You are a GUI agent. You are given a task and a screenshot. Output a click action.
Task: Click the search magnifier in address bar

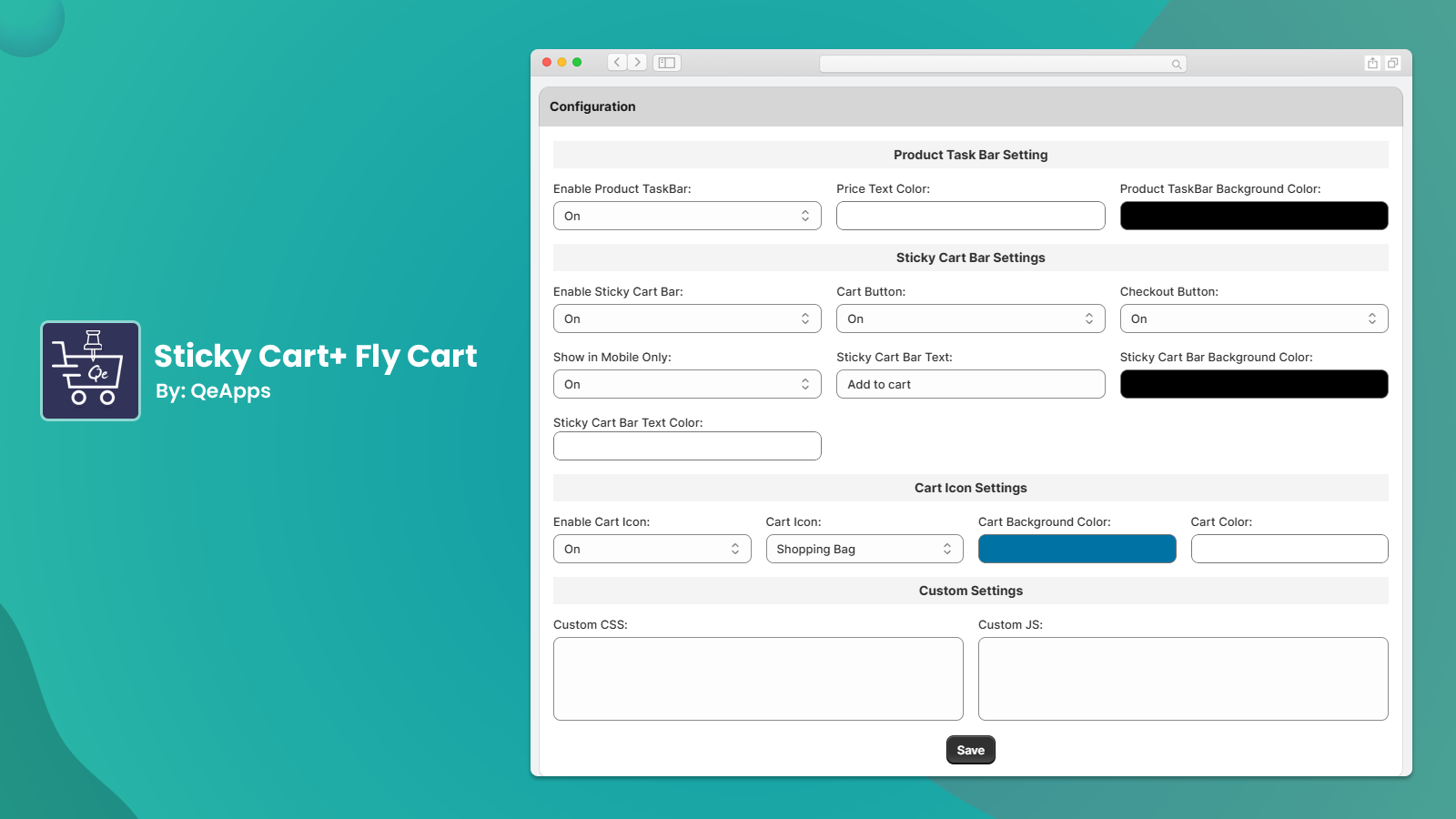pyautogui.click(x=1177, y=64)
